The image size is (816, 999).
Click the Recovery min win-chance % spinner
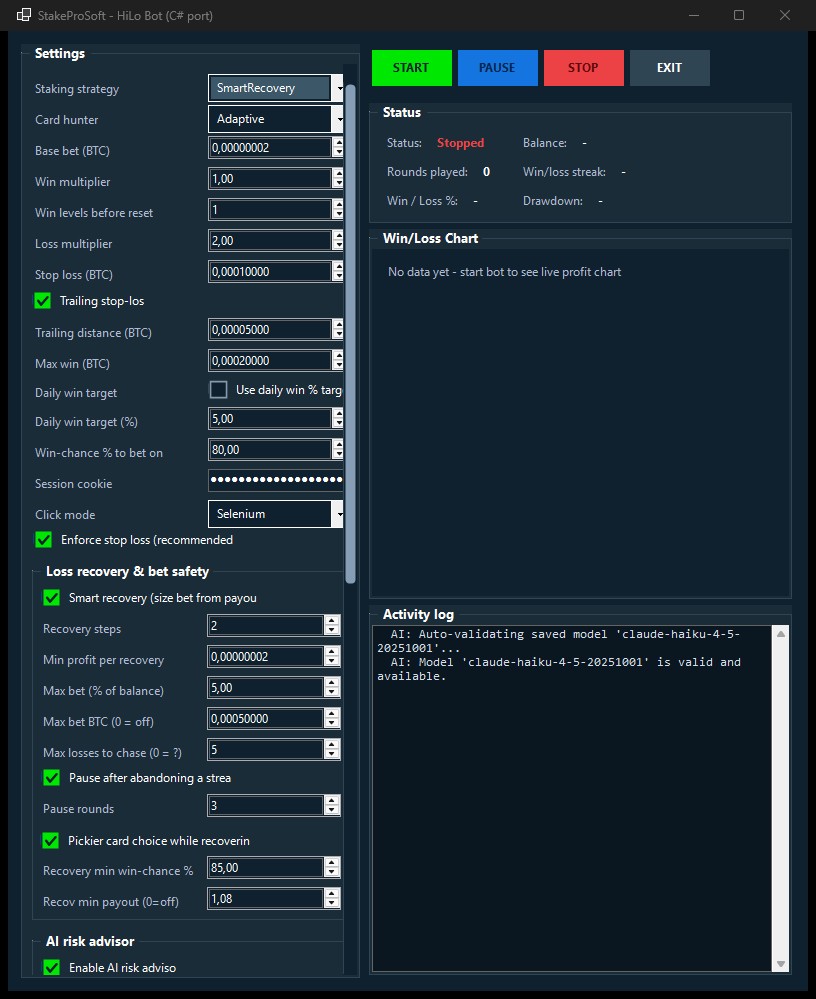tap(332, 868)
